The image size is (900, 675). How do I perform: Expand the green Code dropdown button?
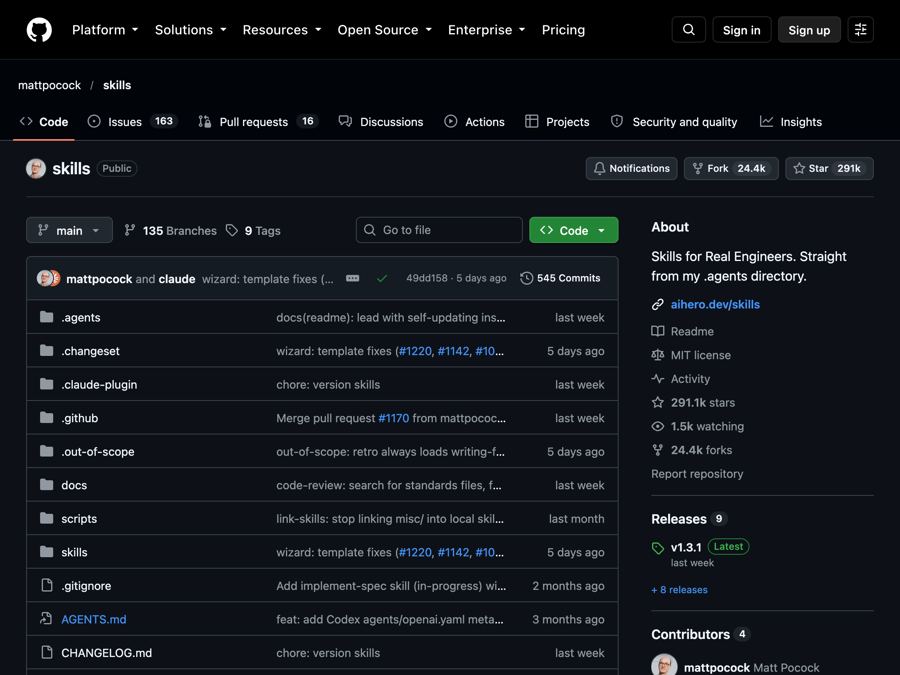(573, 230)
